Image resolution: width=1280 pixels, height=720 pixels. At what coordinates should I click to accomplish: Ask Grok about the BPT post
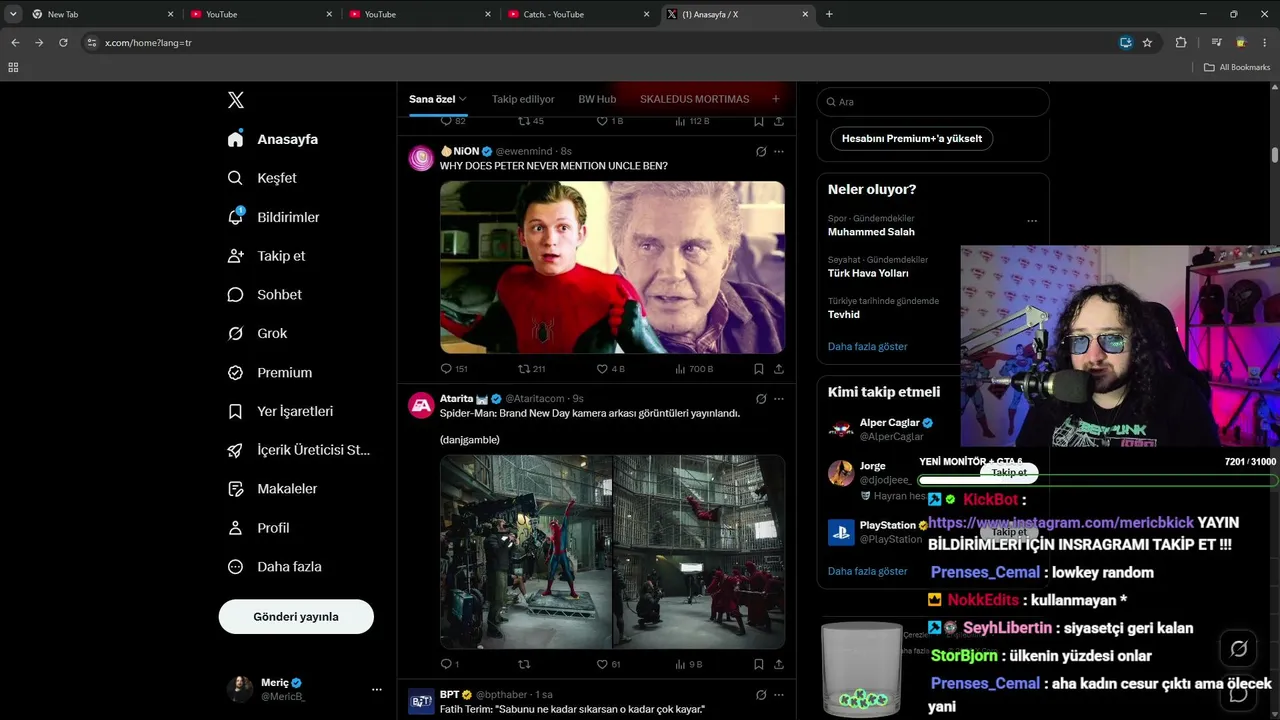click(761, 694)
